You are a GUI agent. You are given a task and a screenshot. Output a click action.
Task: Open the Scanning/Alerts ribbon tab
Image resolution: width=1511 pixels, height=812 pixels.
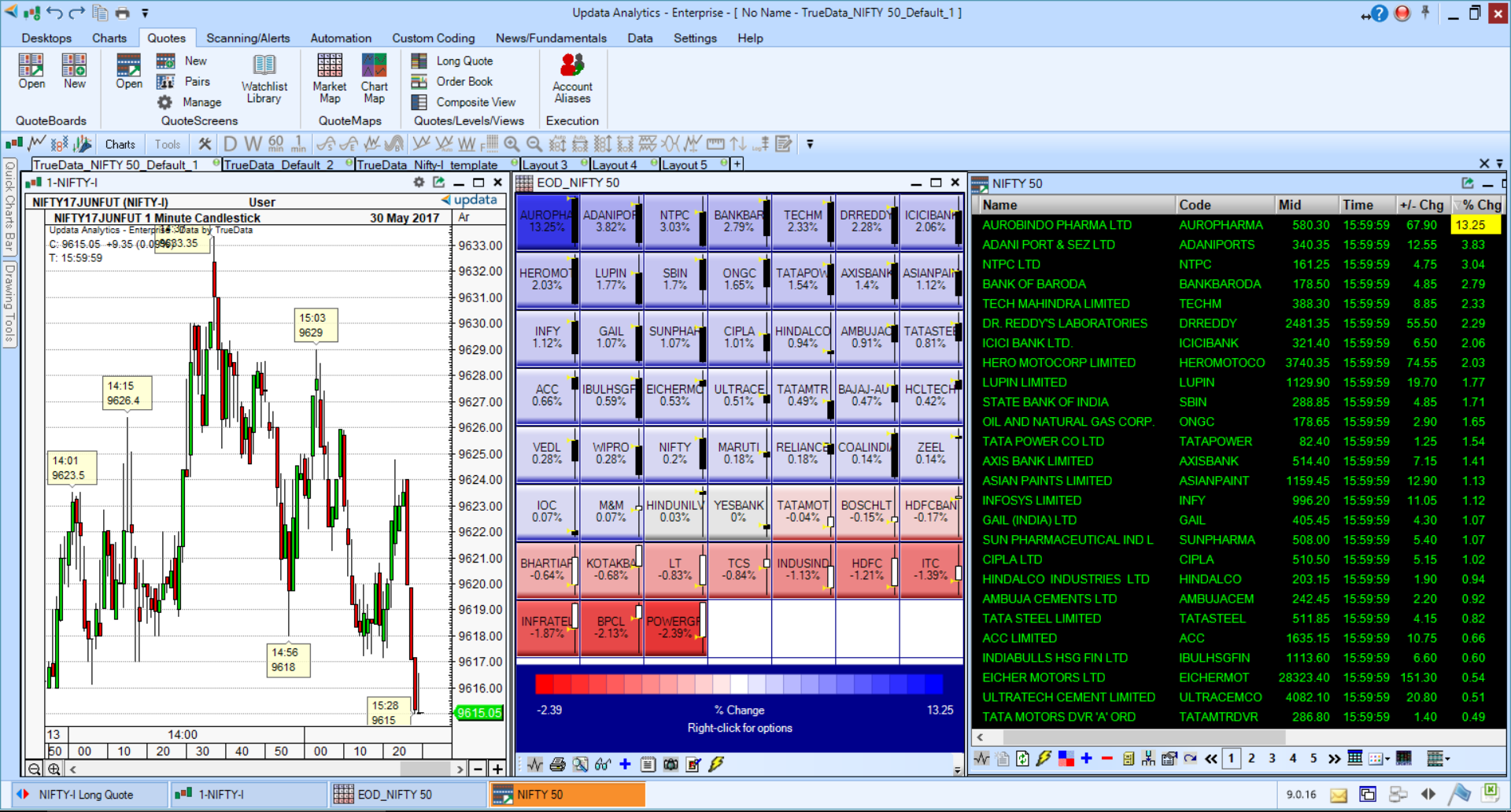pyautogui.click(x=248, y=38)
